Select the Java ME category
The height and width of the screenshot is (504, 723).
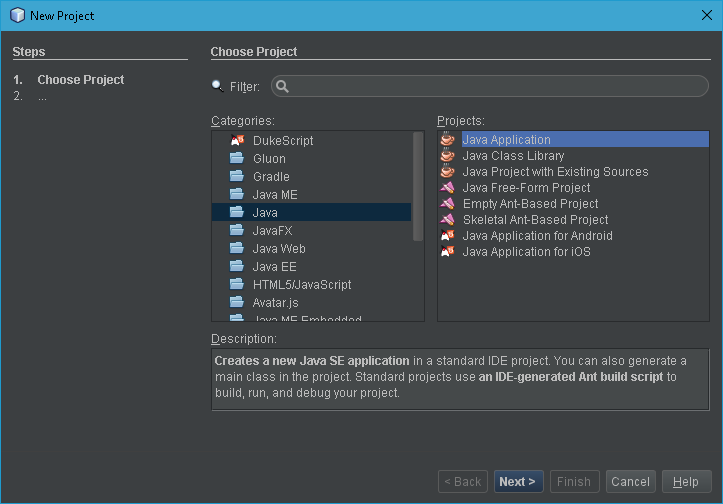pyautogui.click(x=275, y=195)
